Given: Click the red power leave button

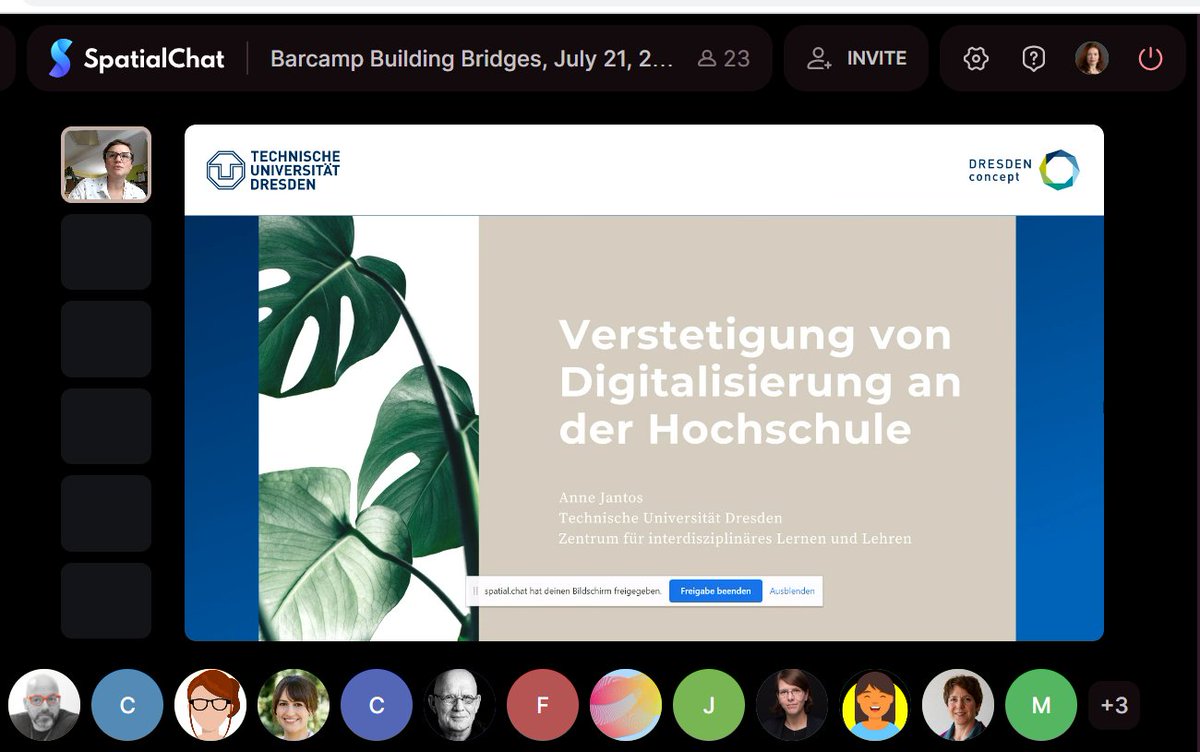Looking at the screenshot, I should (1151, 58).
